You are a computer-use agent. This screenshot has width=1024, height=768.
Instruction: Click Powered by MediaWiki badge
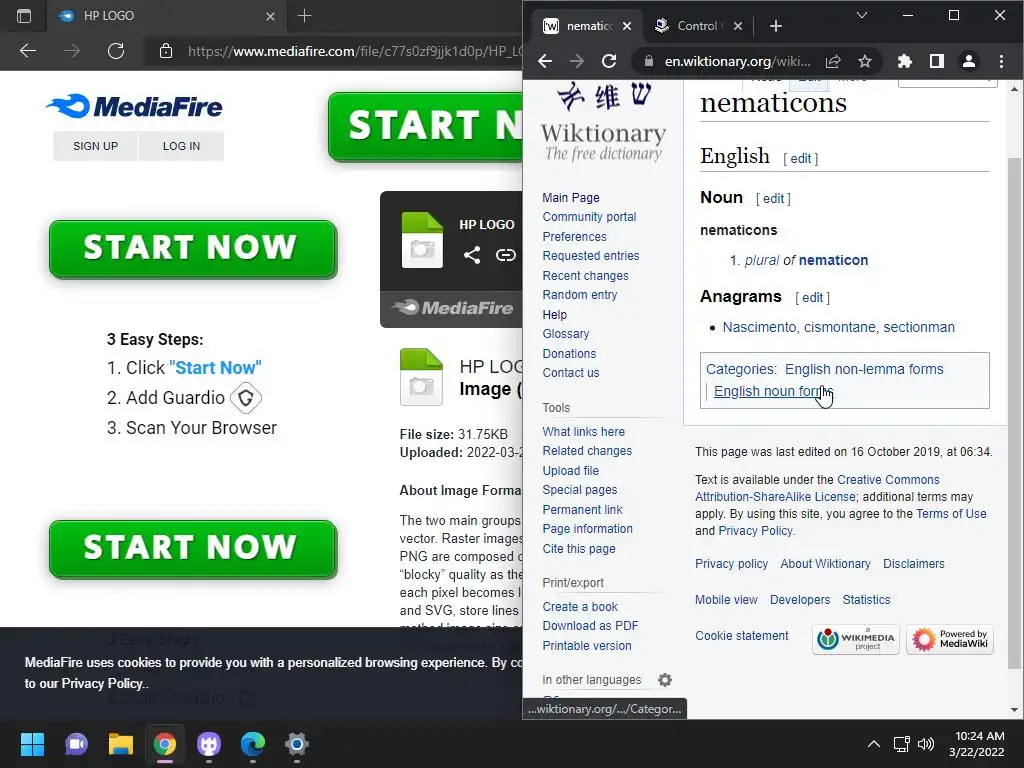(950, 639)
